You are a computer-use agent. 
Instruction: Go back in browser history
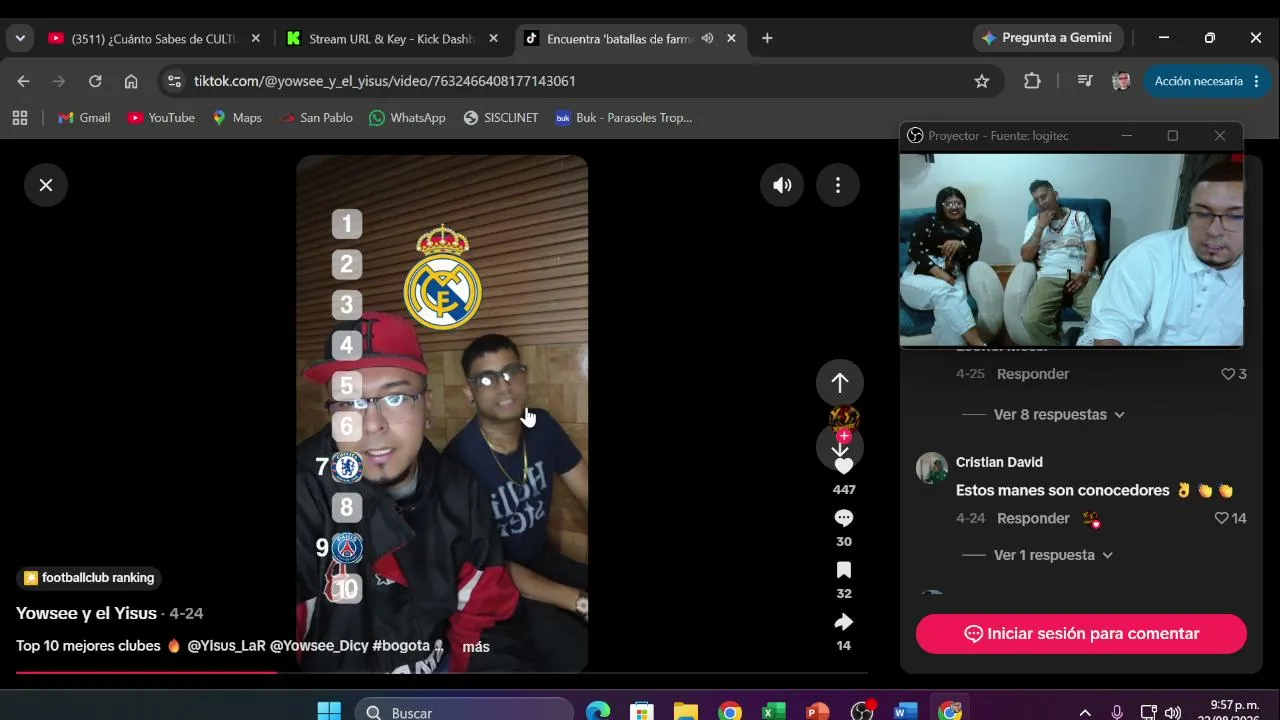pos(24,81)
